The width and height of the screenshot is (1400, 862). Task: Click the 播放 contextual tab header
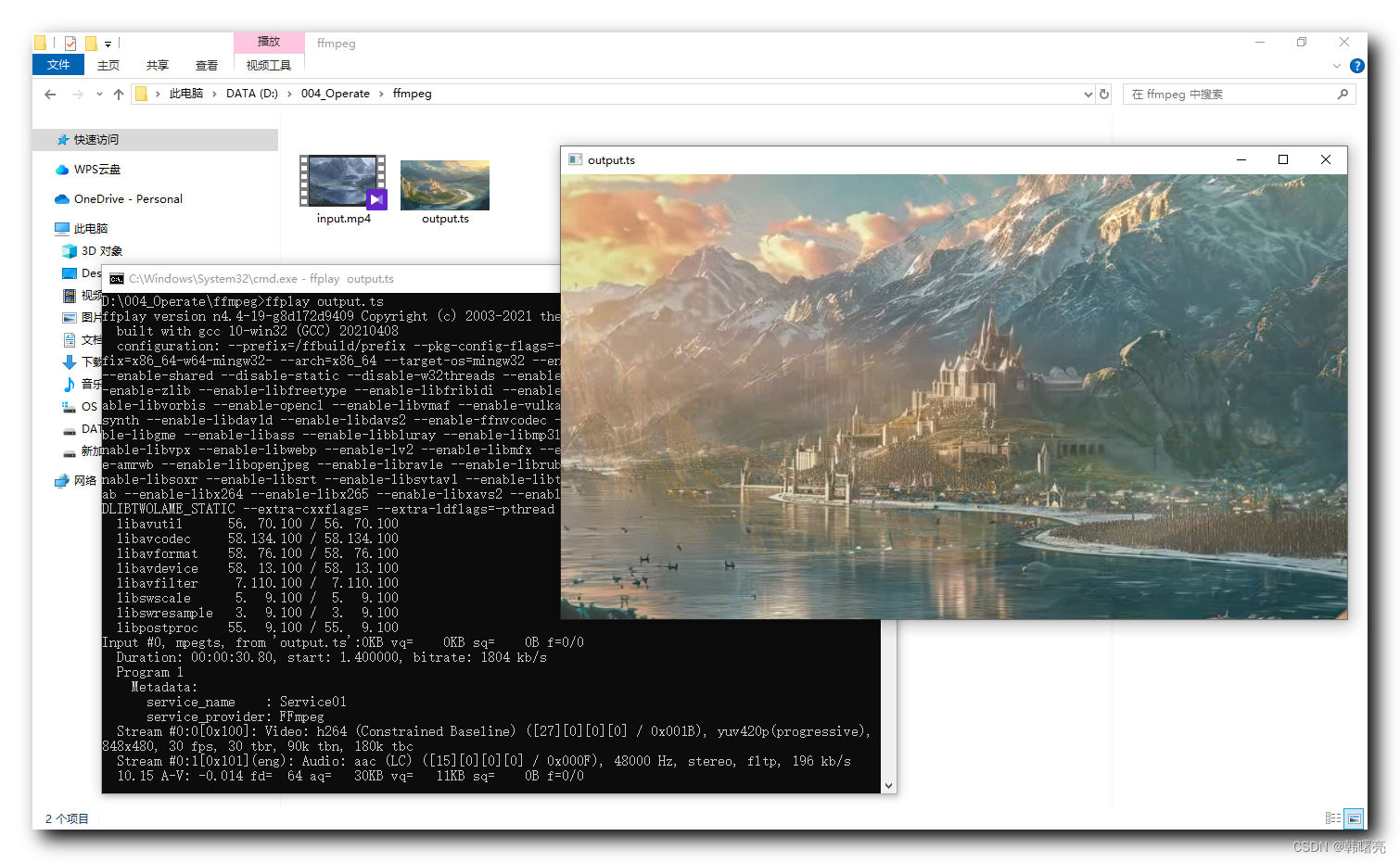pyautogui.click(x=269, y=42)
